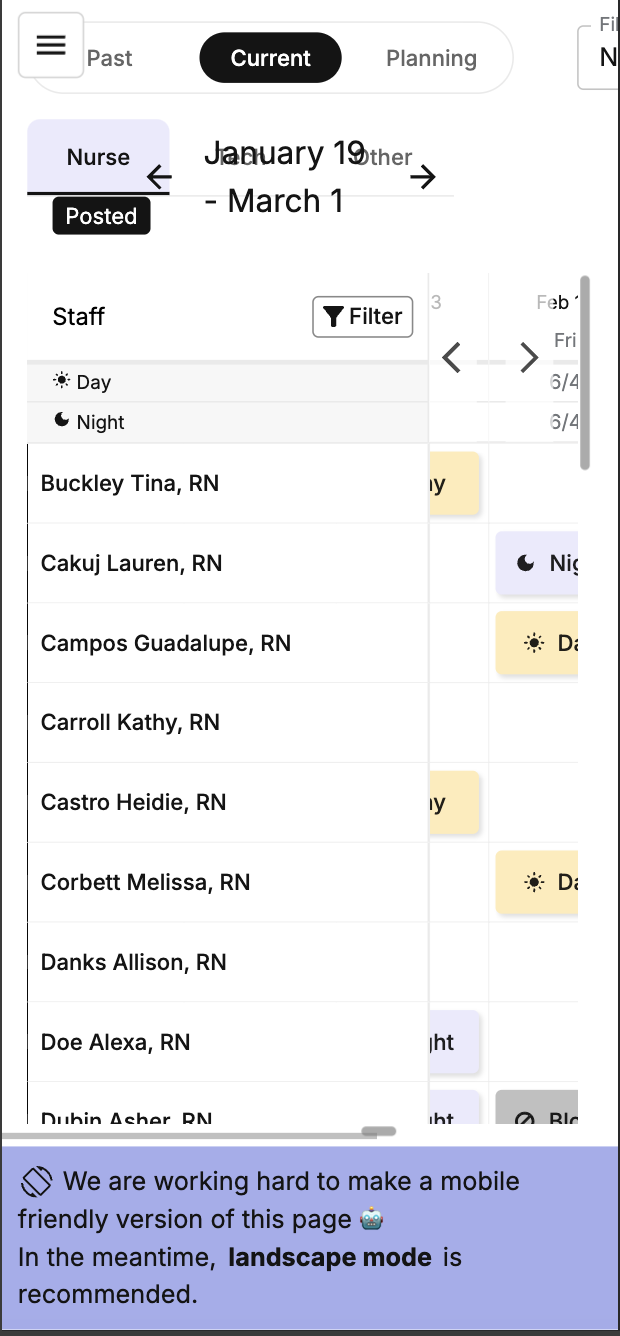Viewport: 620px width, 1336px height.
Task: Open the hamburger menu
Action: (51, 45)
